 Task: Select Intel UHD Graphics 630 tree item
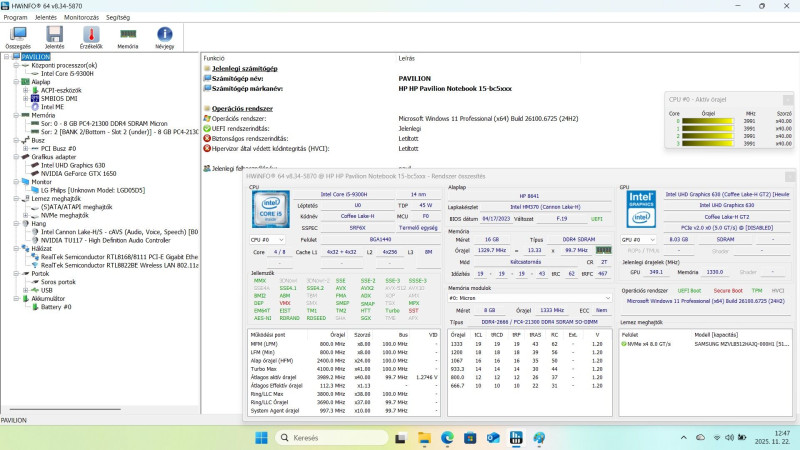point(73,165)
